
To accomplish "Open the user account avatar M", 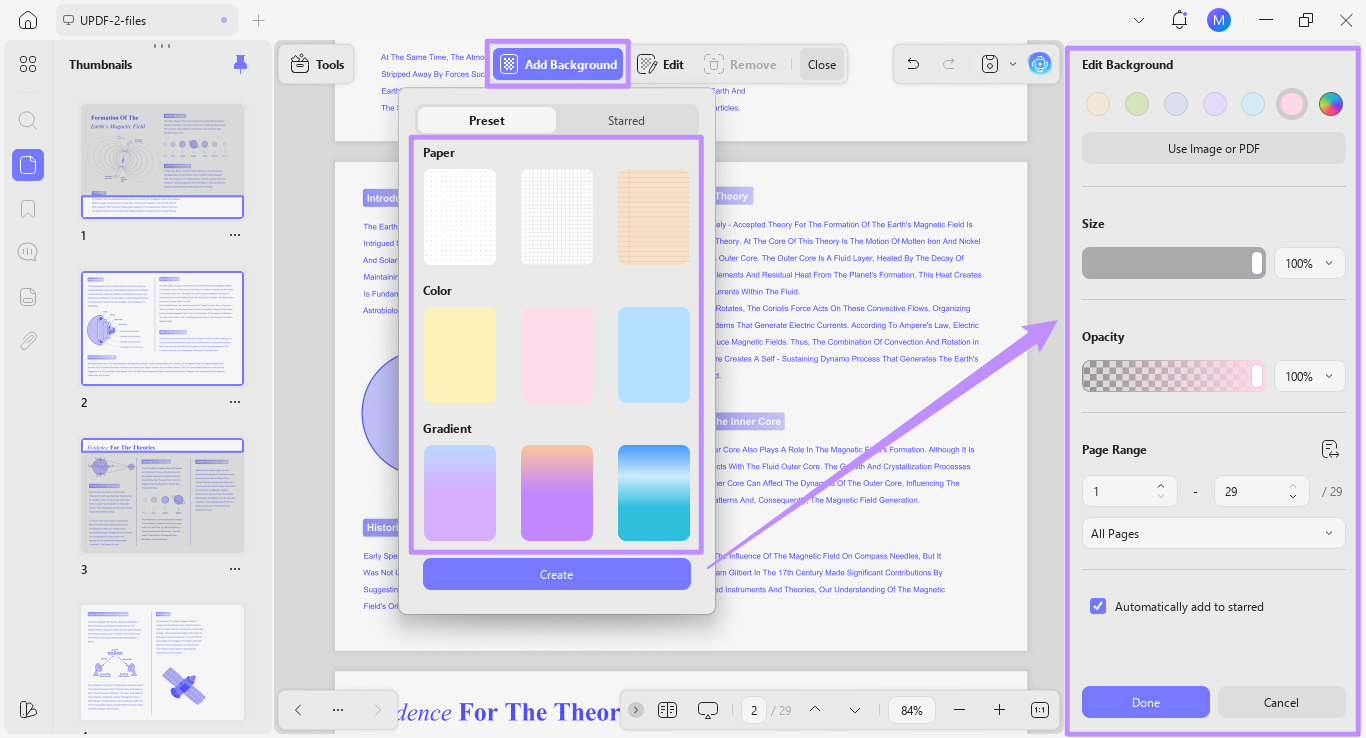I will 1218,20.
